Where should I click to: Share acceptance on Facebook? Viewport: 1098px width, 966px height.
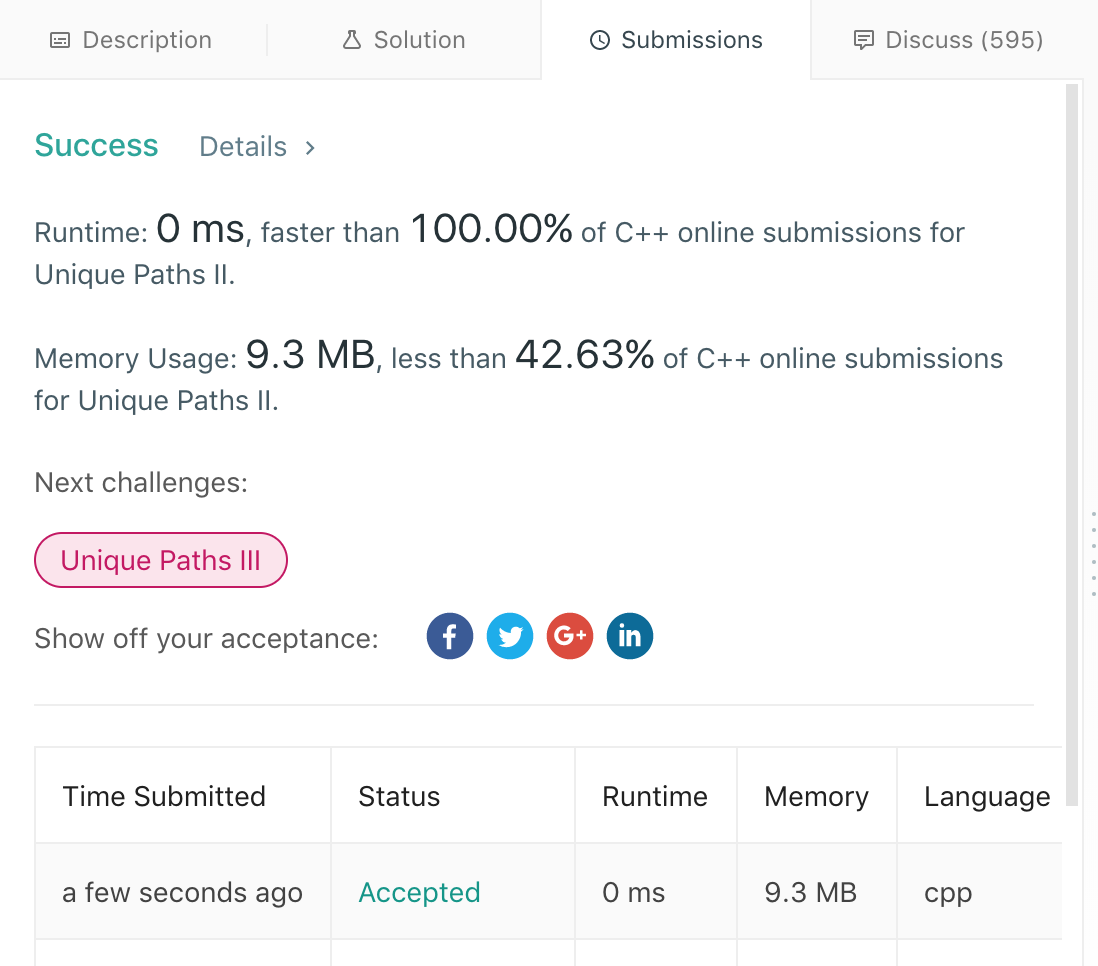tap(450, 636)
